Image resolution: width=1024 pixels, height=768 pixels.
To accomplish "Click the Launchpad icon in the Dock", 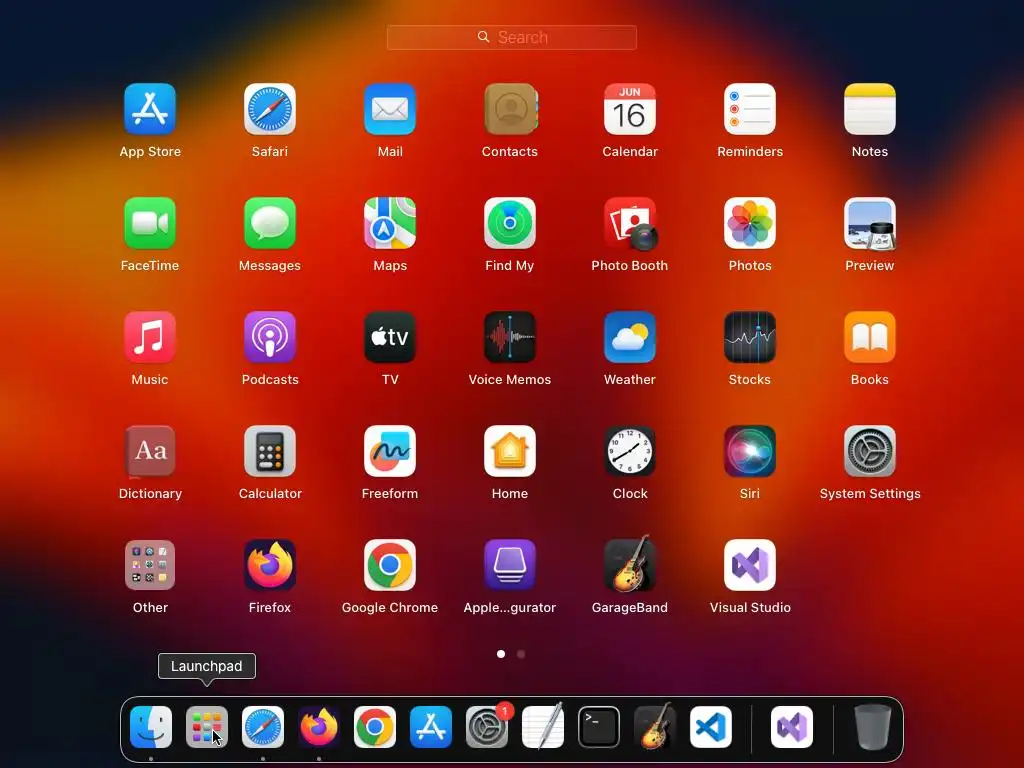I will click(207, 727).
